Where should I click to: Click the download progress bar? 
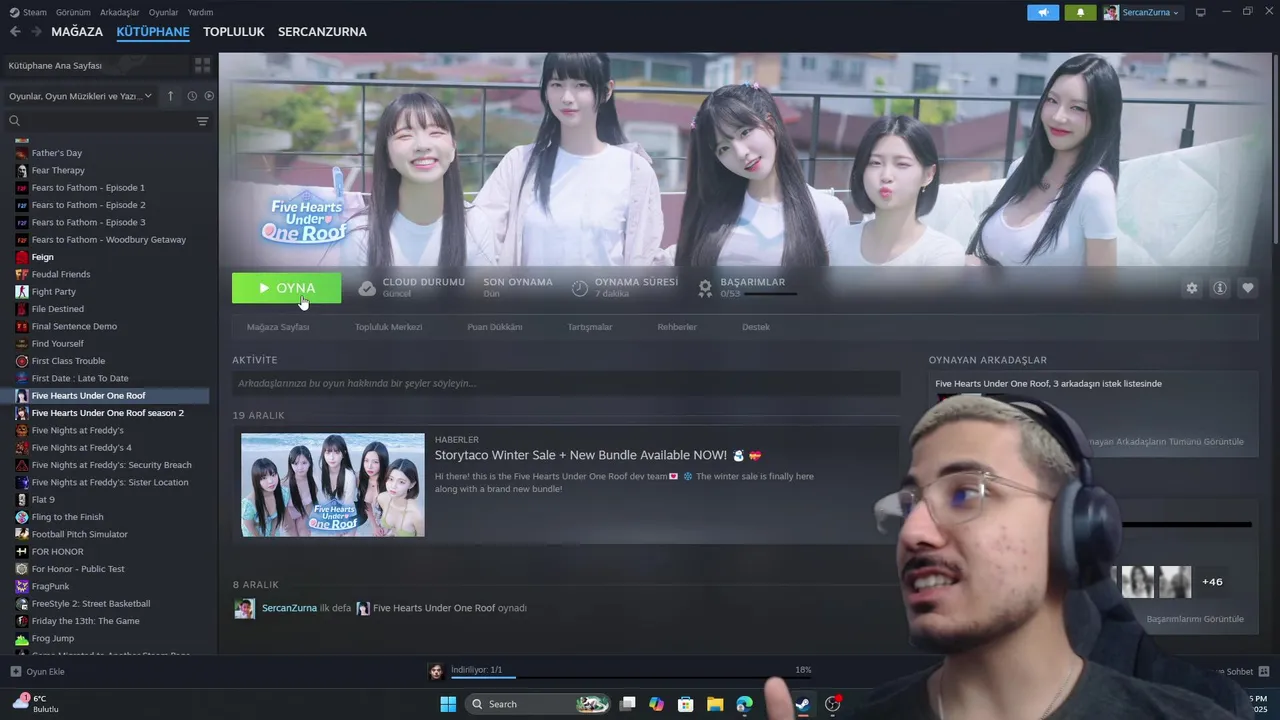pyautogui.click(x=630, y=678)
